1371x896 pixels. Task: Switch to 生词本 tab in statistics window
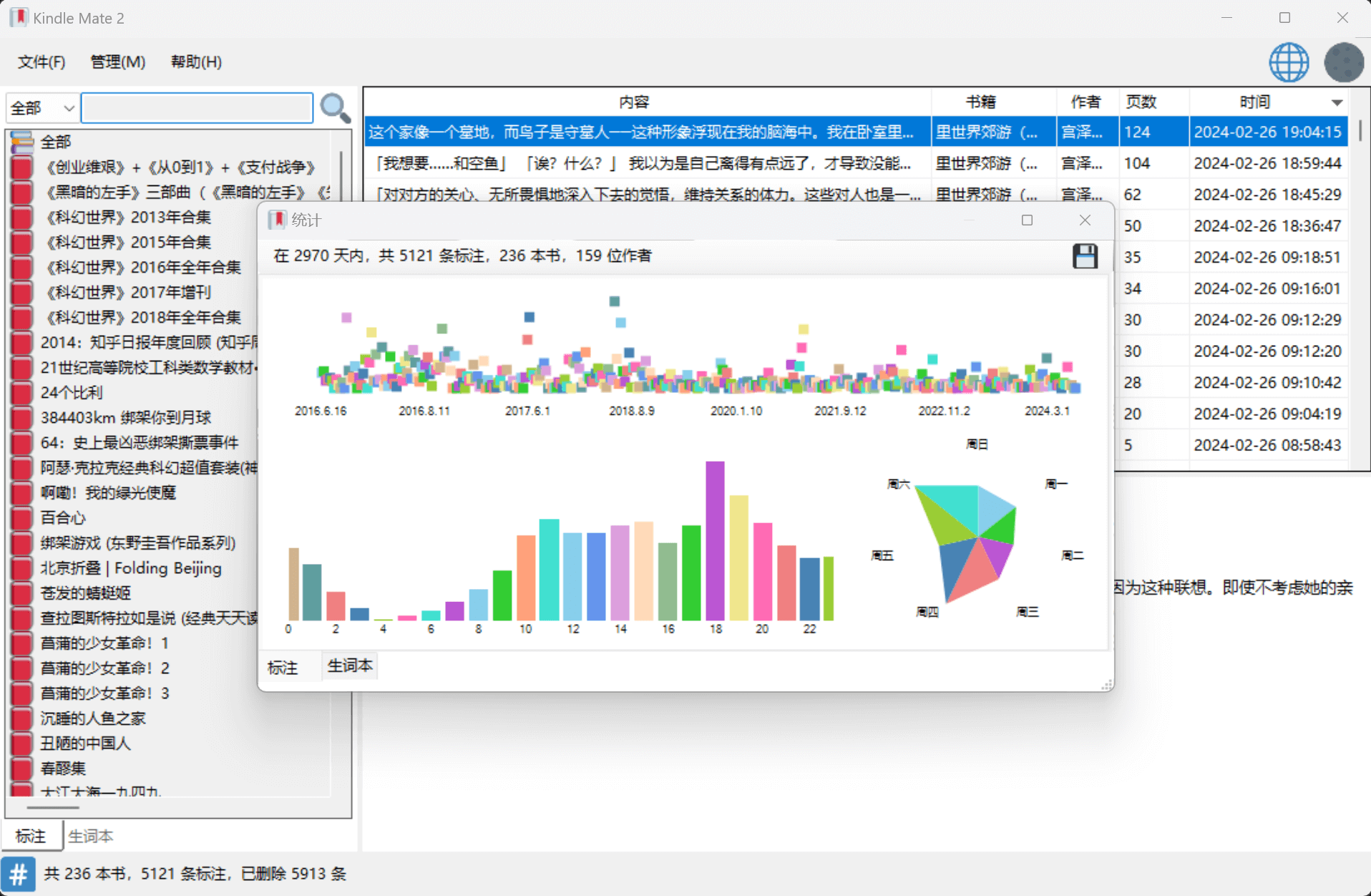350,666
